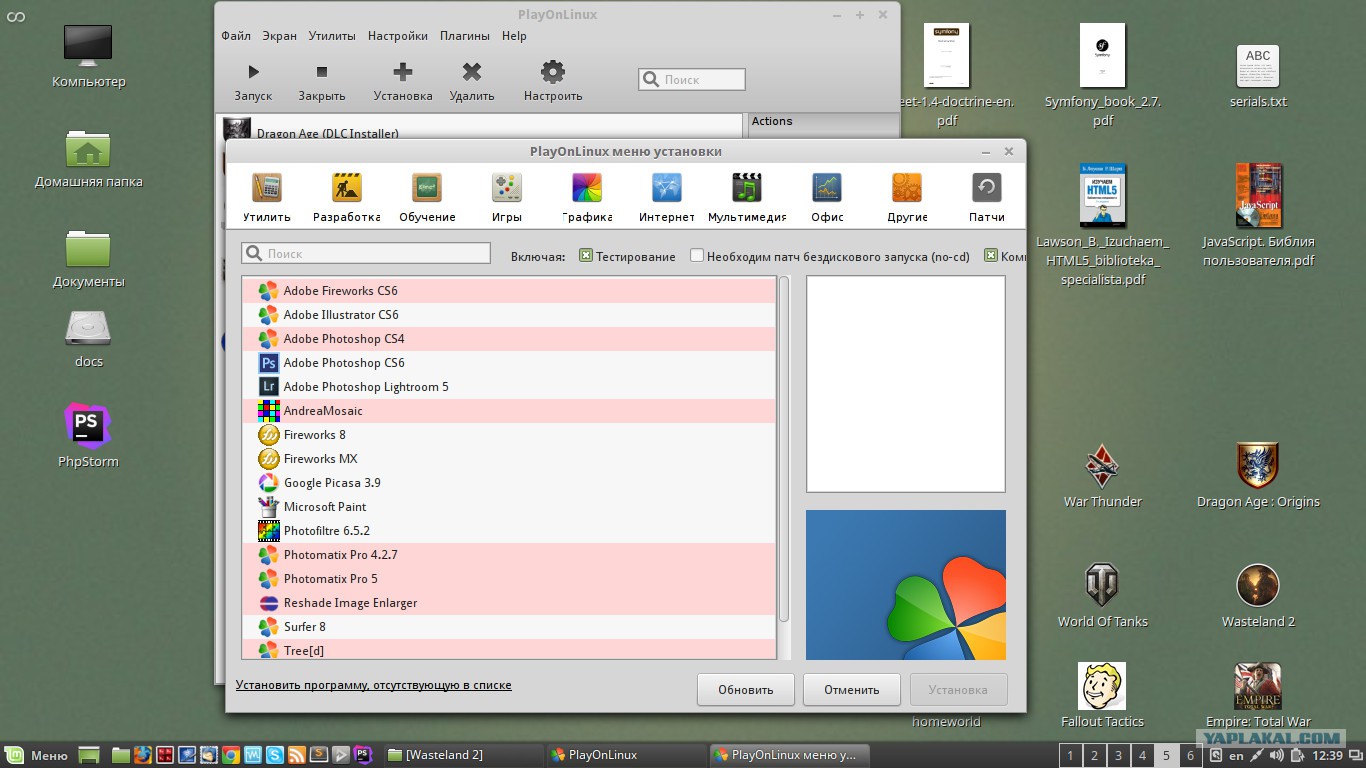Screen dimensions: 1366x768
Task: Select the Компьютер desktop icon
Action: tap(88, 56)
